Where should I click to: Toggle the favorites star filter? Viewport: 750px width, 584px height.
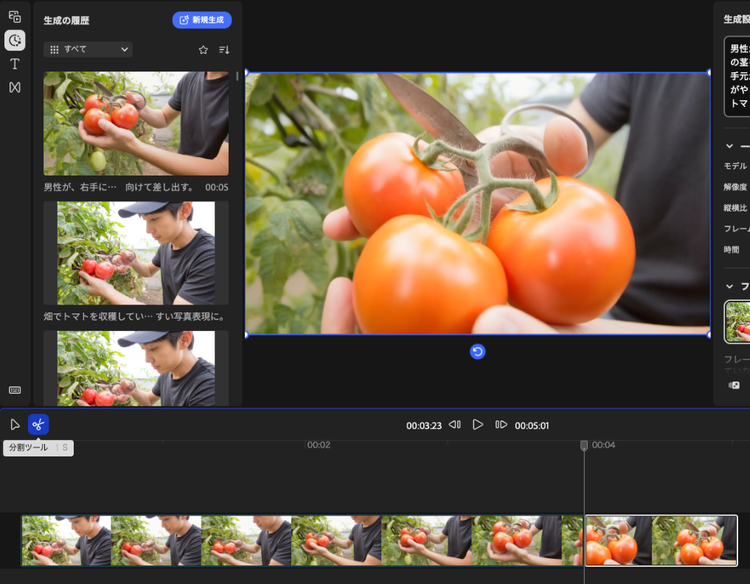click(203, 49)
